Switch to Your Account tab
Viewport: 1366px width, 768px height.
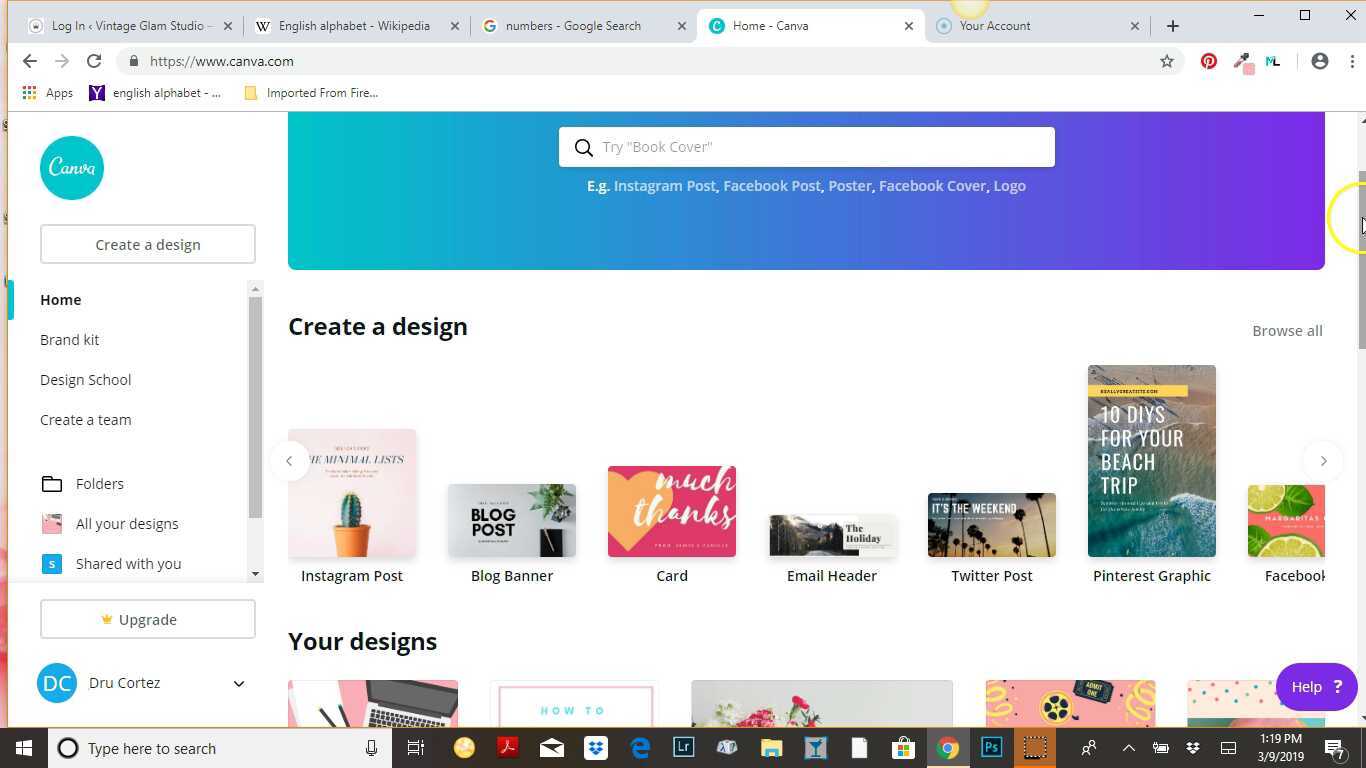[1037, 26]
